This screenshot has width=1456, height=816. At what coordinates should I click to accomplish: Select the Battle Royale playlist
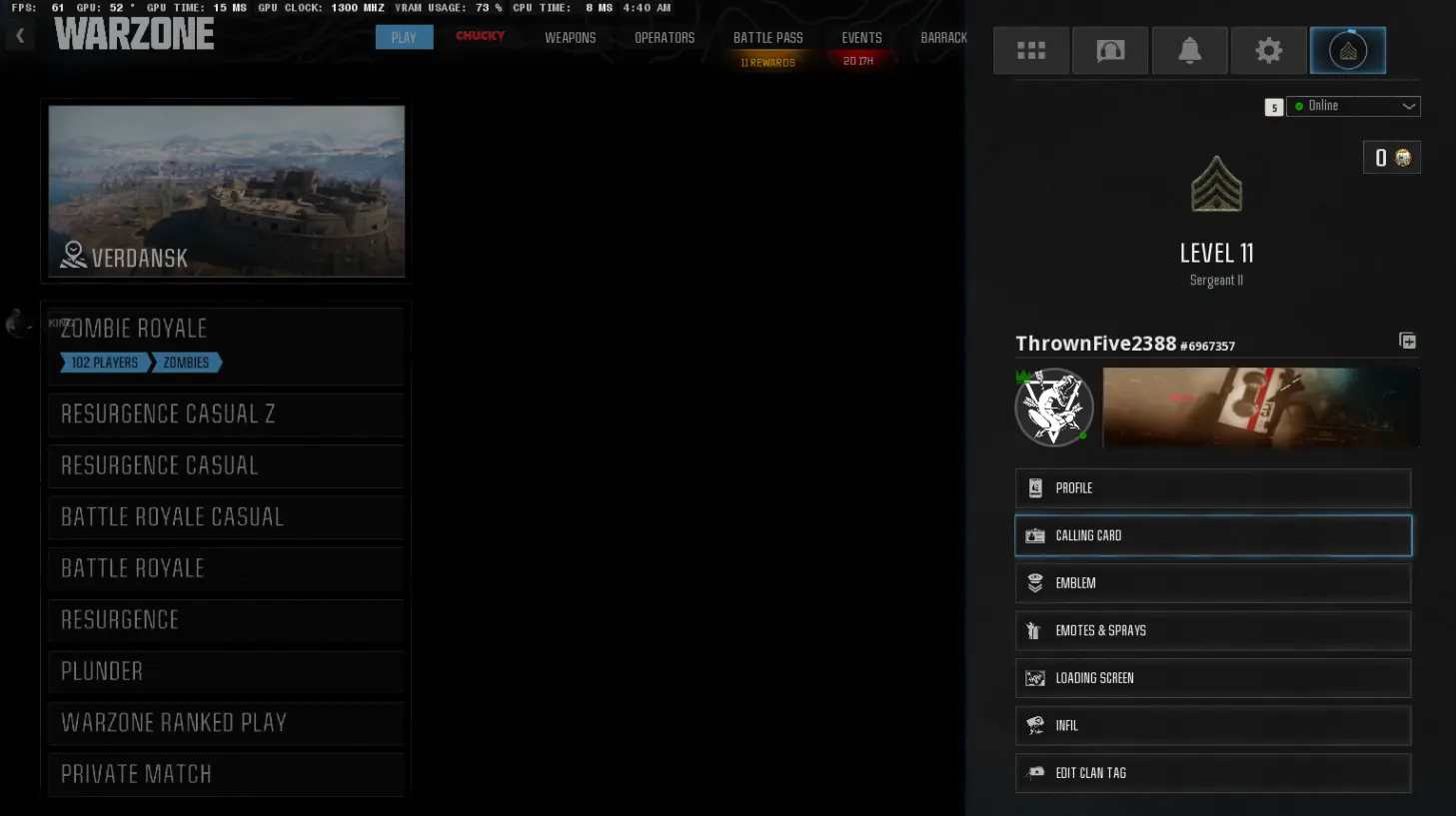pyautogui.click(x=226, y=569)
